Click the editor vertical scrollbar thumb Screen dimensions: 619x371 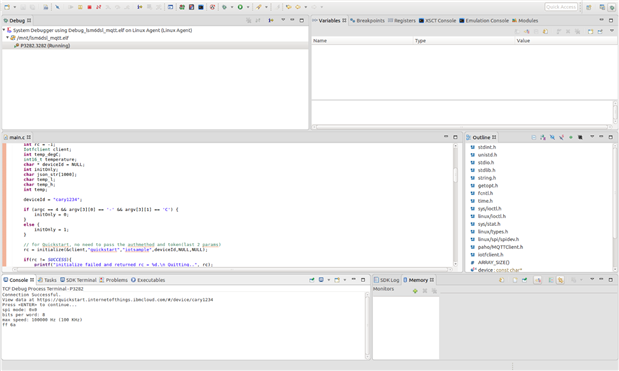coord(455,175)
